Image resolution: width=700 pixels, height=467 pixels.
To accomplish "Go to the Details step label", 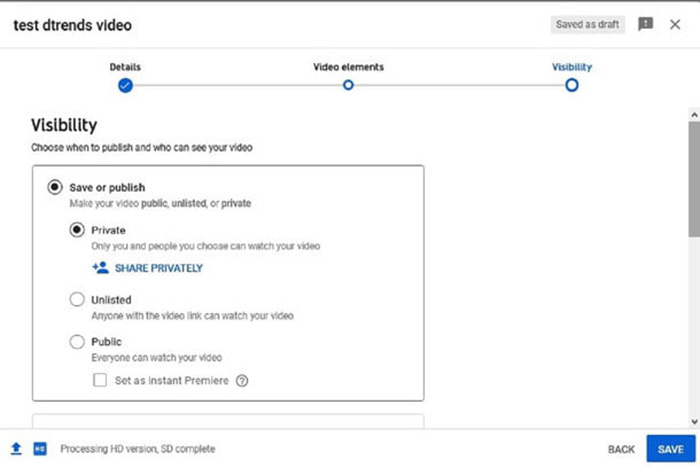I will pos(125,67).
